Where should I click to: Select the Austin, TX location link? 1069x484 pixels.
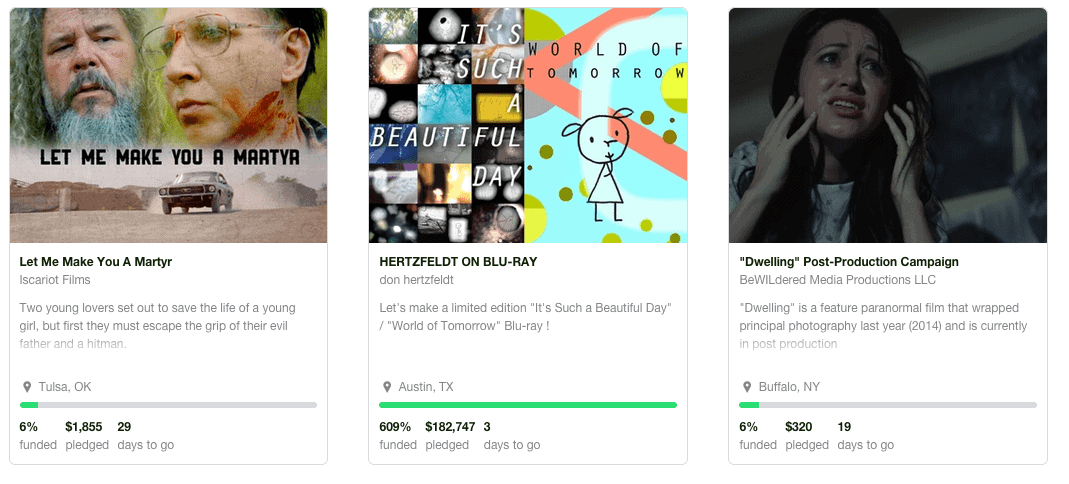point(427,387)
